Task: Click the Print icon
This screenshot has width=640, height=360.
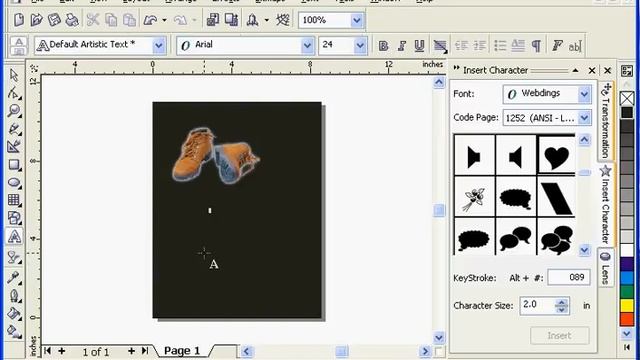Action: click(x=72, y=20)
